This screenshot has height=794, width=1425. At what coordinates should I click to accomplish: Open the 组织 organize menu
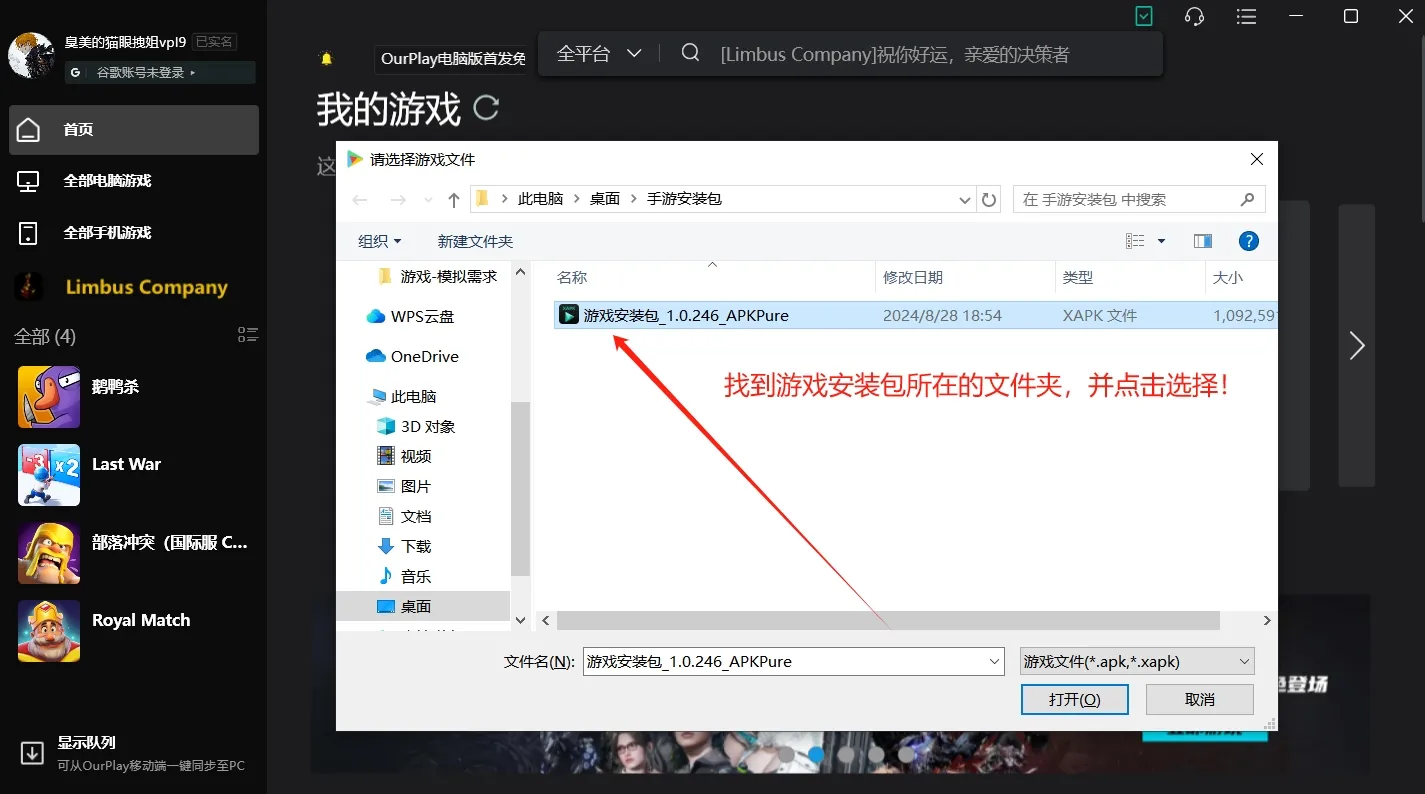click(x=380, y=241)
